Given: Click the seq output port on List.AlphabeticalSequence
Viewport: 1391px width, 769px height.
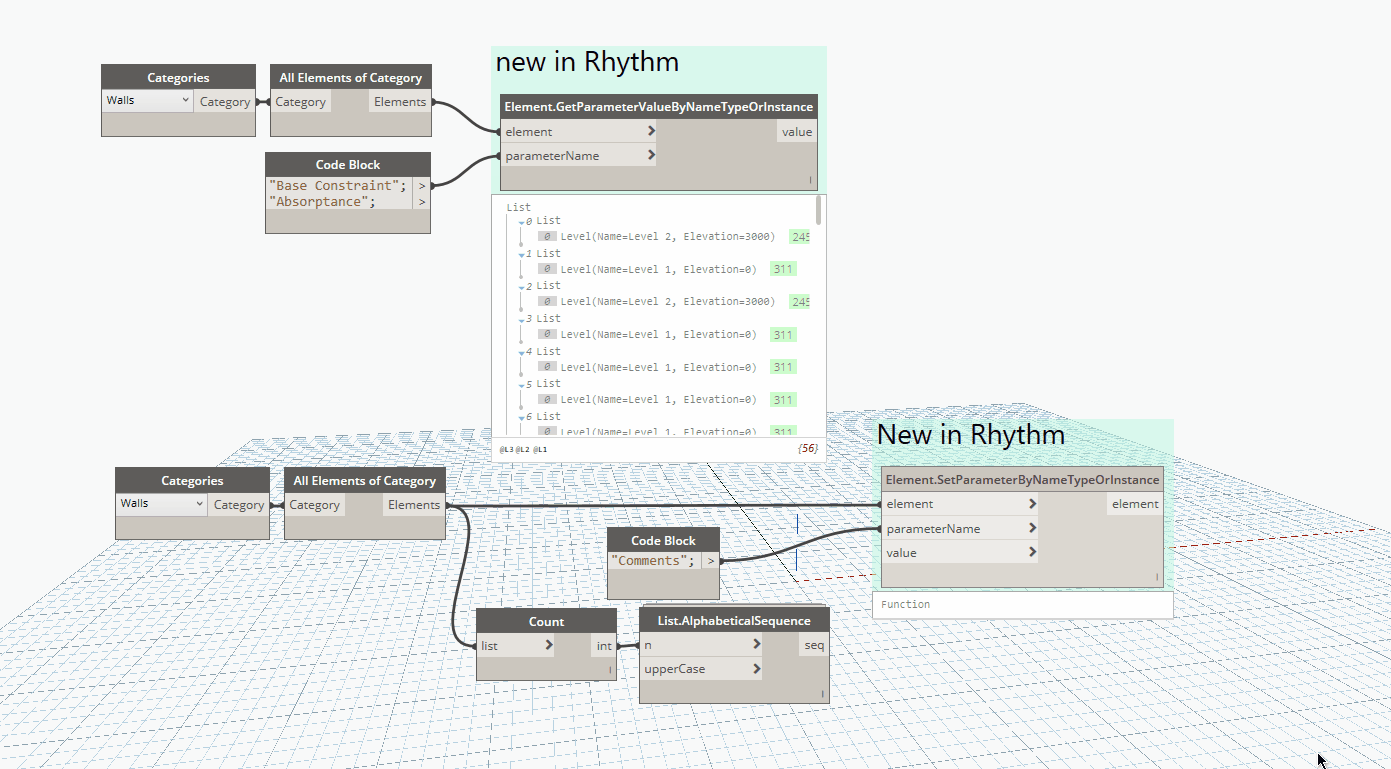Looking at the screenshot, I should pos(814,645).
